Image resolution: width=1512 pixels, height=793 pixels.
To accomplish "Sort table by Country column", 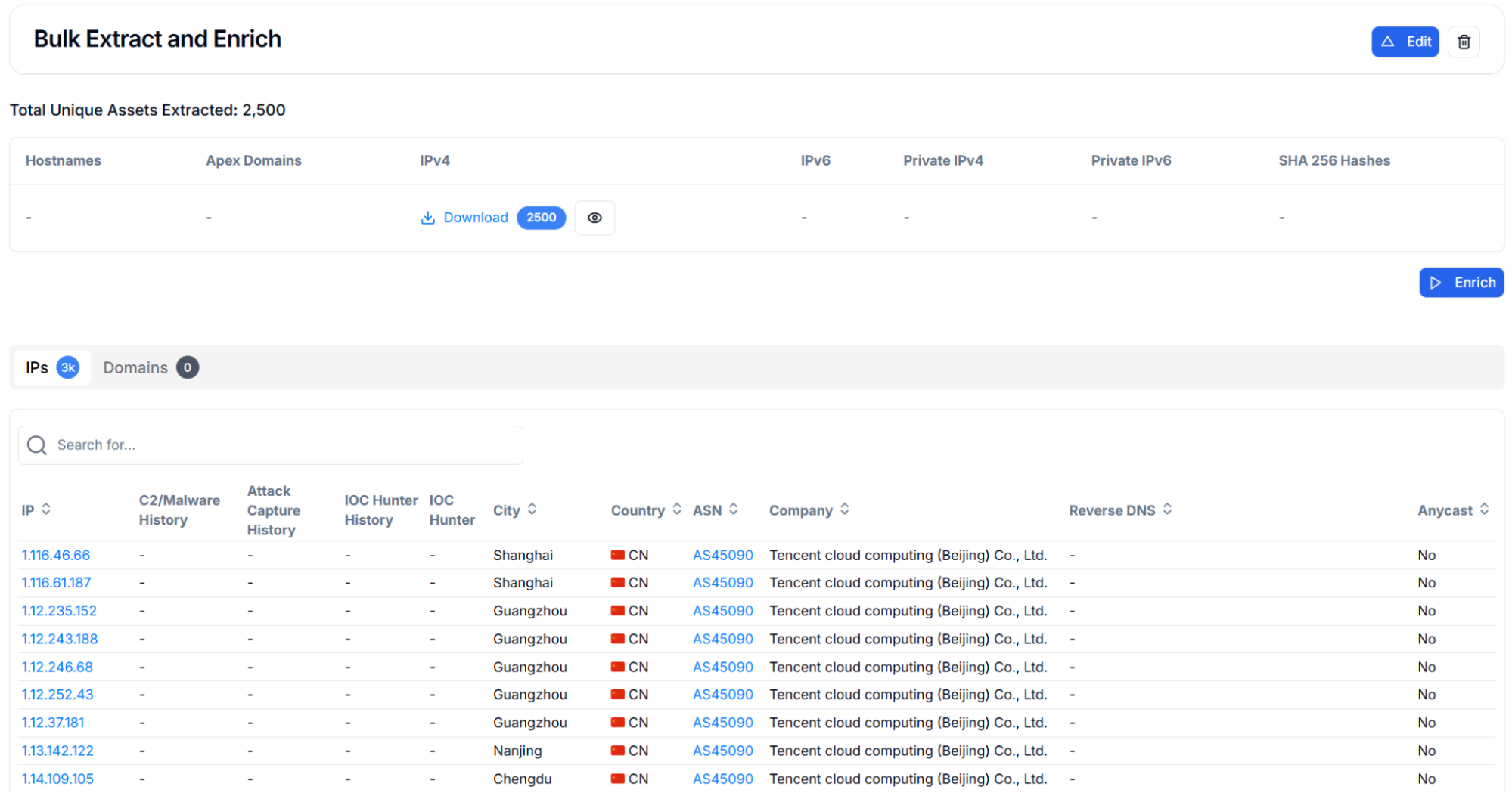I will (x=677, y=510).
